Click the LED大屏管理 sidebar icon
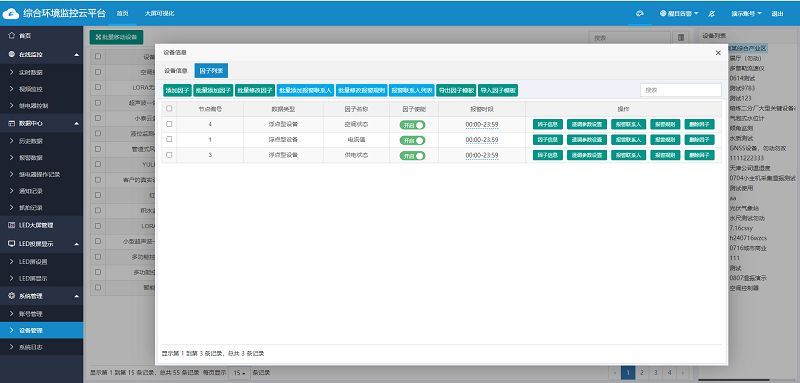Image resolution: width=800 pixels, height=383 pixels. [12, 225]
